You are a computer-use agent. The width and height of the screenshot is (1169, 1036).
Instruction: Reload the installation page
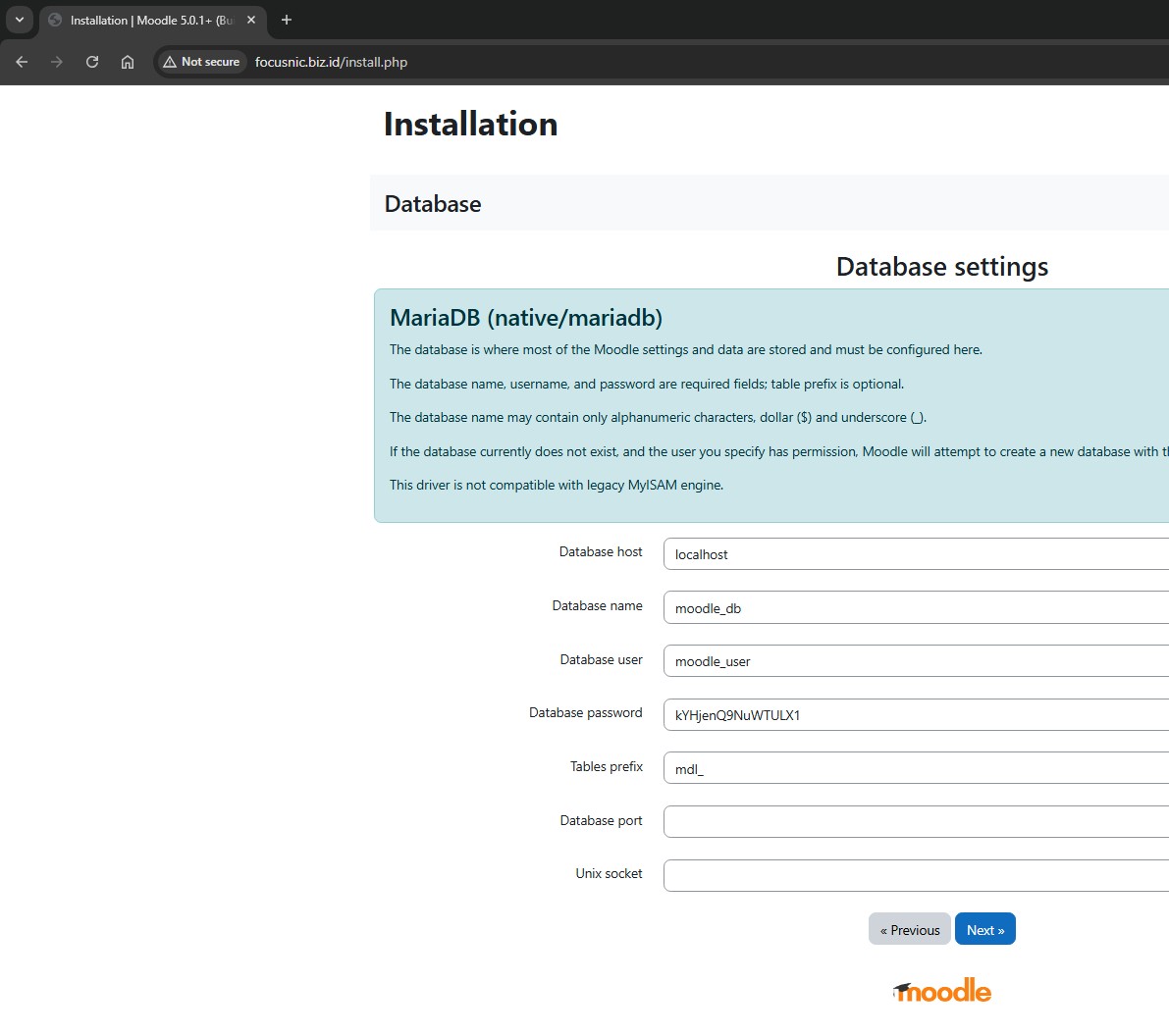tap(92, 62)
